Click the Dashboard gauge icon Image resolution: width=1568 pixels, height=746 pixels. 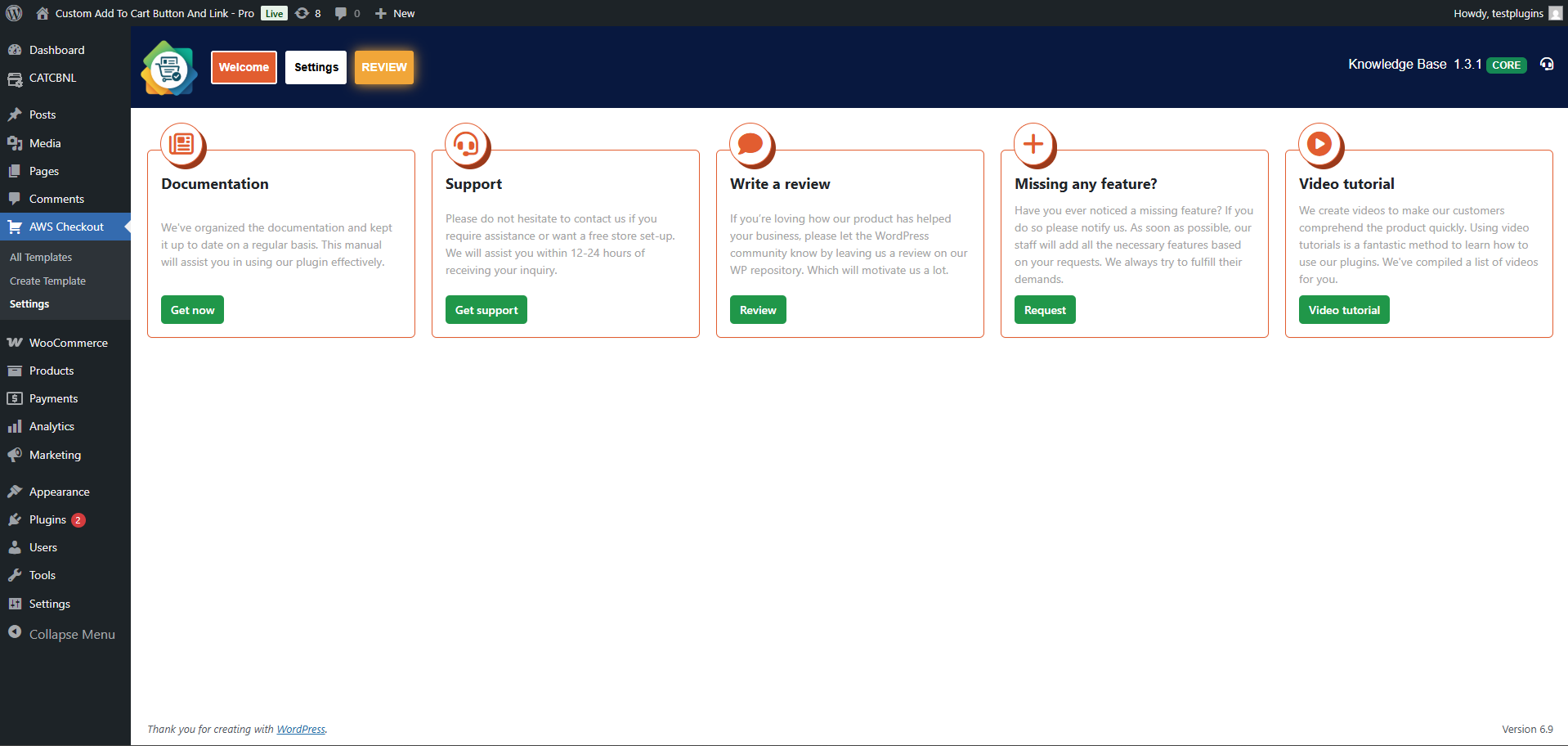15,50
